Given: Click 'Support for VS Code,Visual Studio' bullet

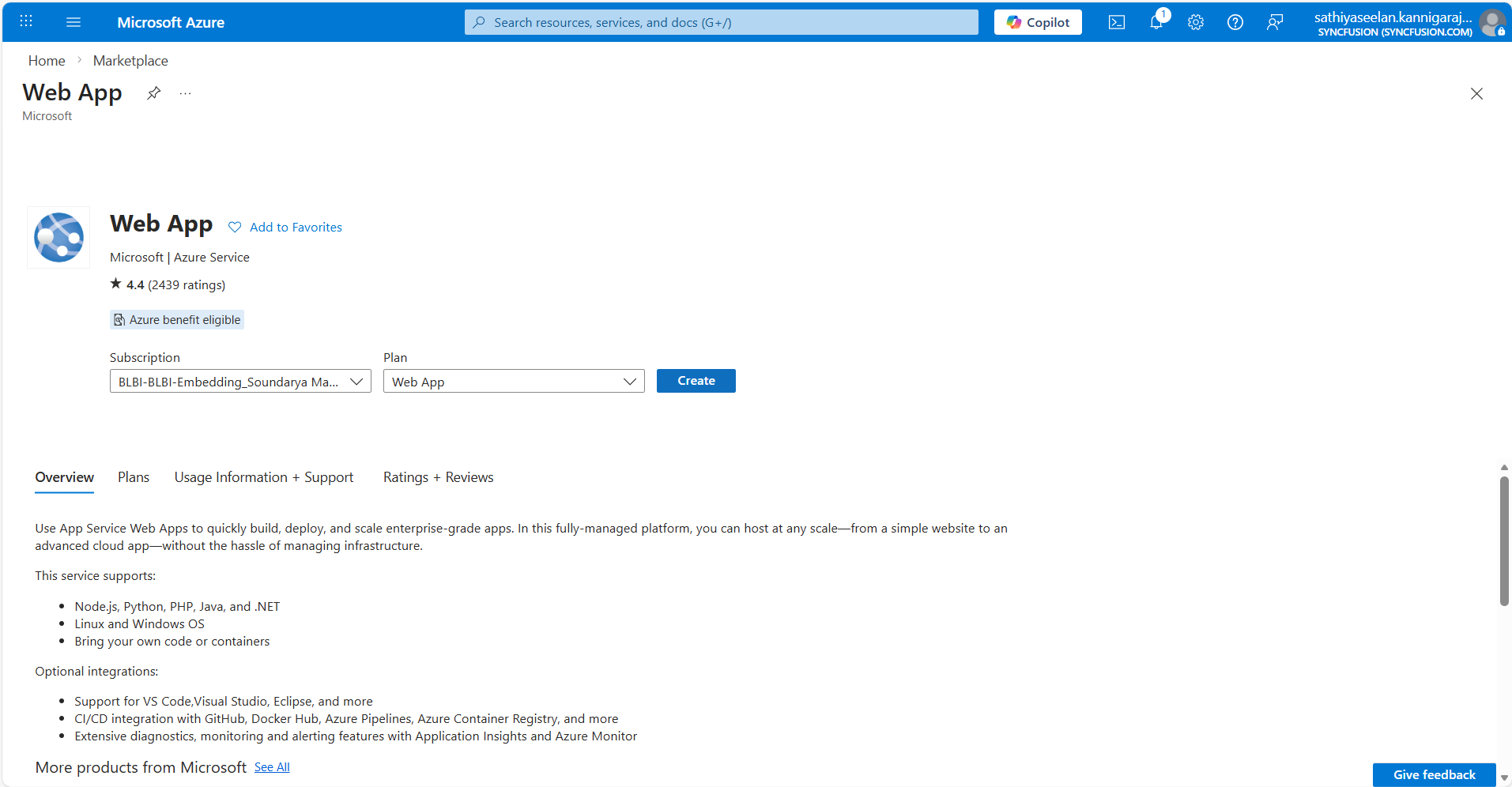Looking at the screenshot, I should tap(224, 702).
